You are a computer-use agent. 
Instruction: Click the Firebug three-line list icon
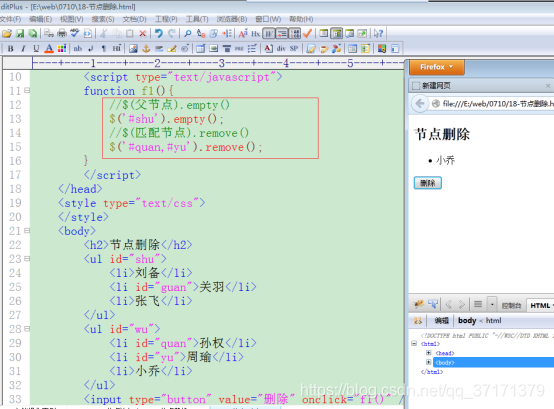[478, 304]
